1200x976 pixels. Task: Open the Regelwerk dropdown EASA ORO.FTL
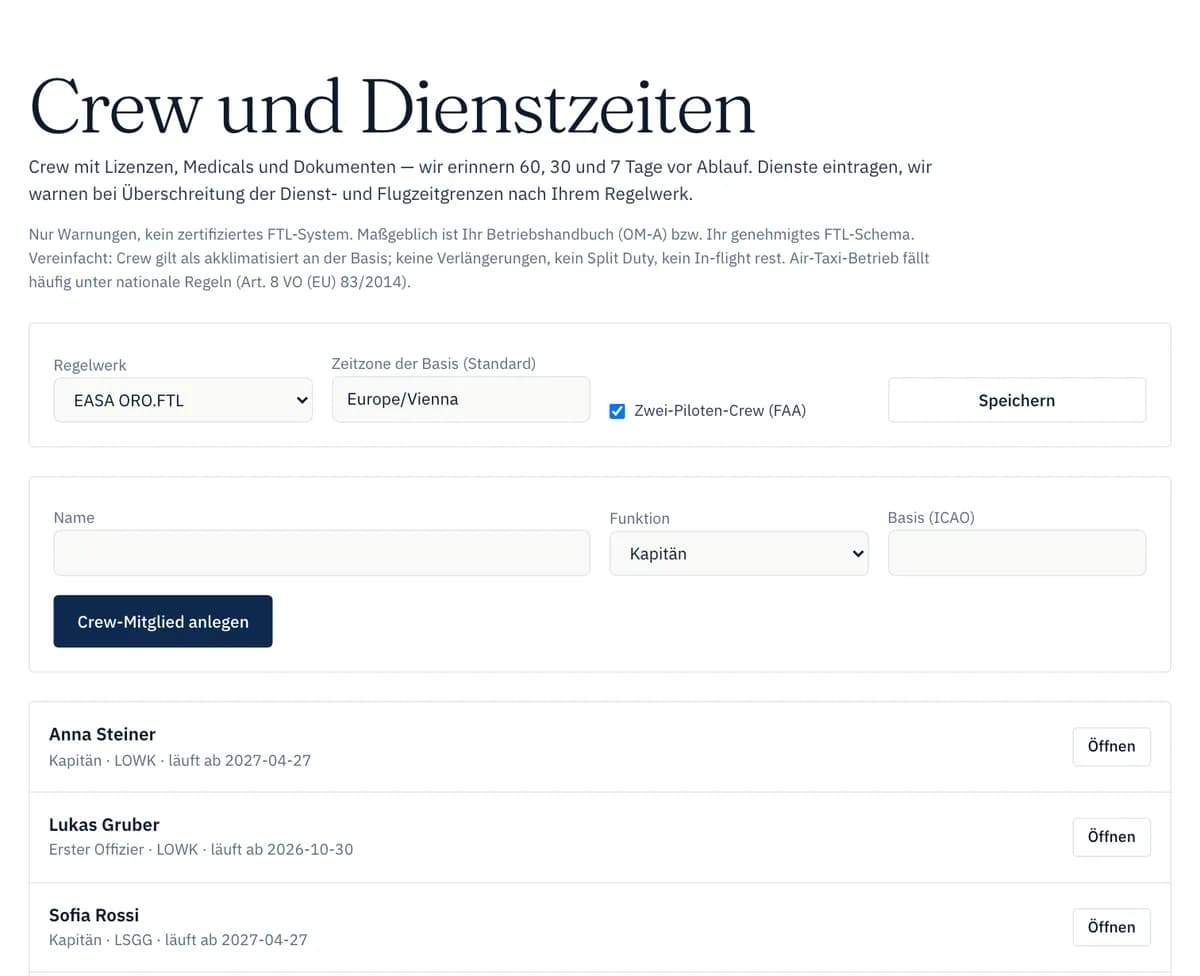(183, 400)
